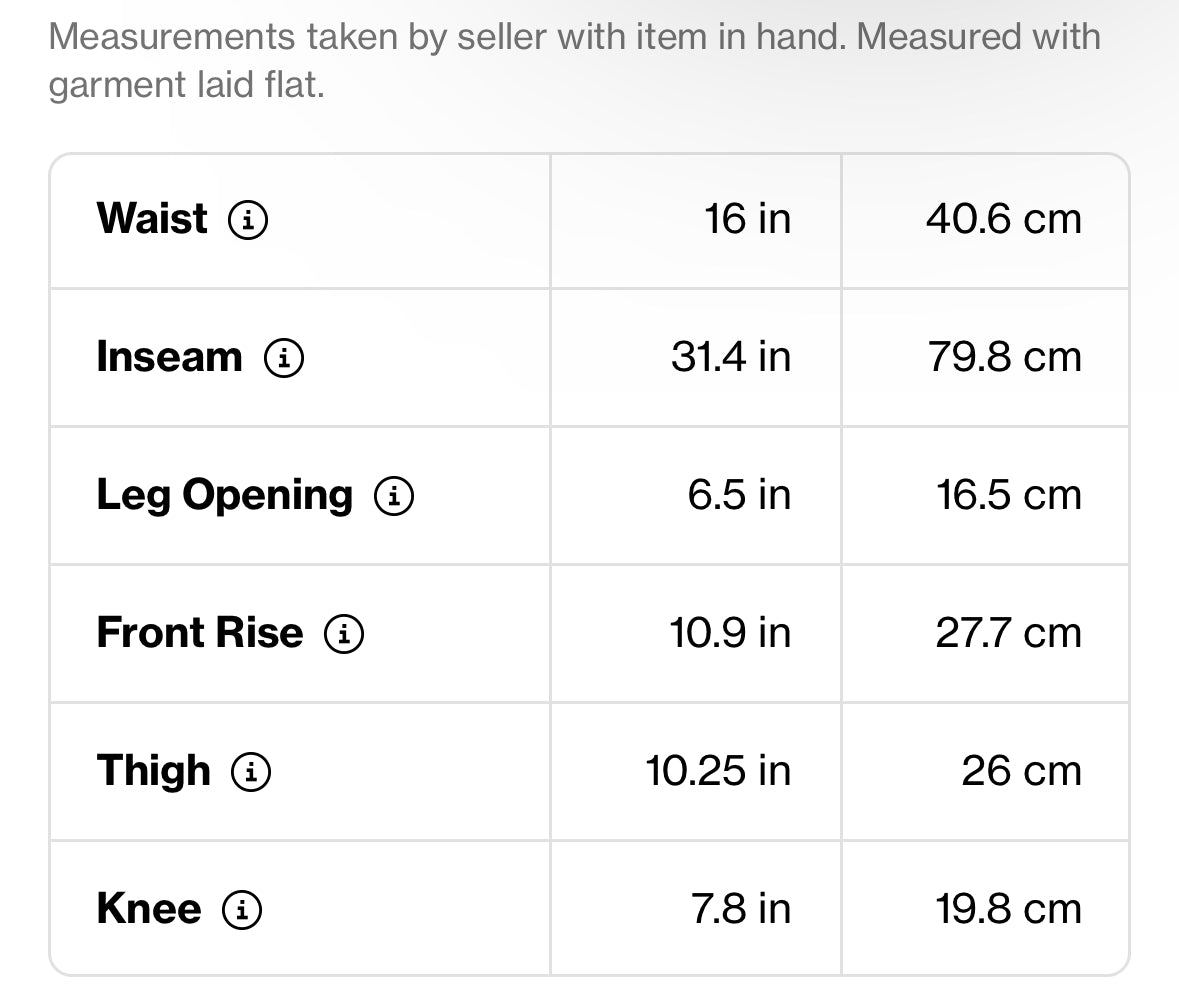Click the Leg Opening label text
The height and width of the screenshot is (992, 1179).
(x=224, y=495)
